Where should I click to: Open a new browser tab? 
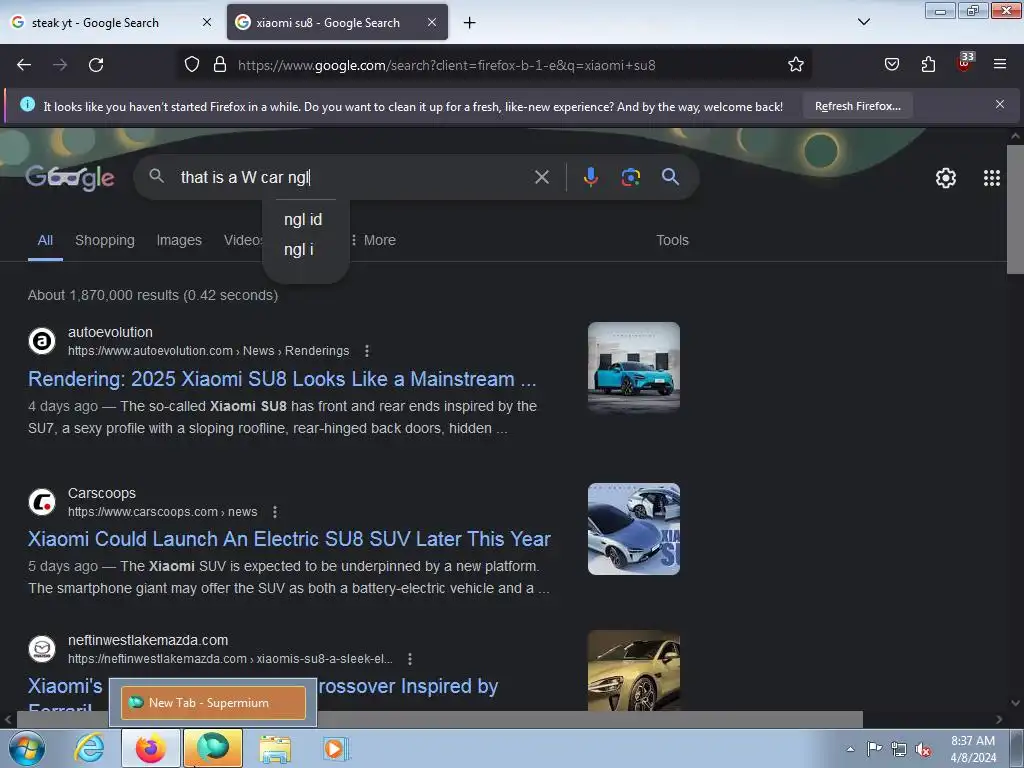pyautogui.click(x=470, y=23)
